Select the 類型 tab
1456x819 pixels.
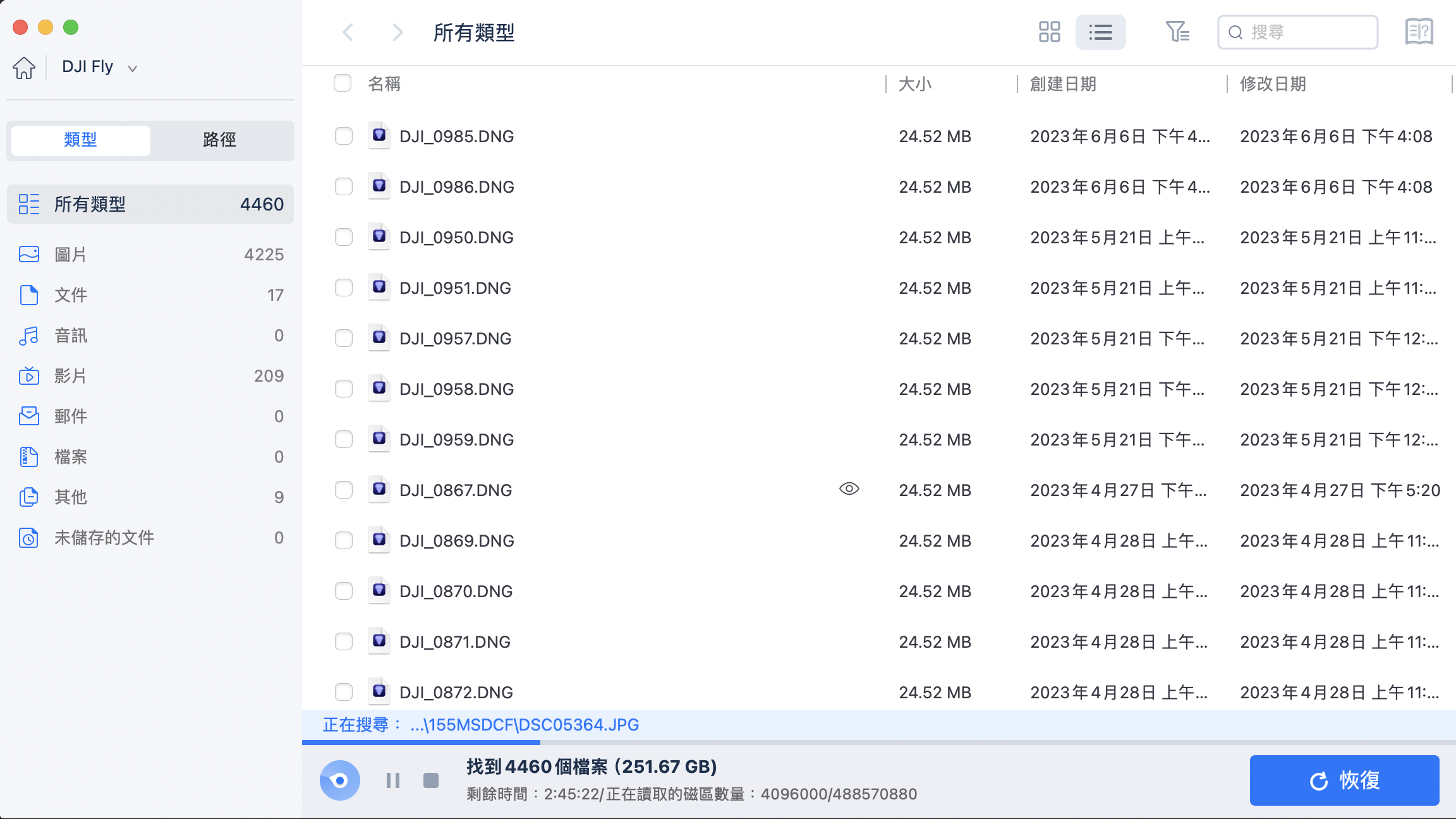pyautogui.click(x=81, y=140)
